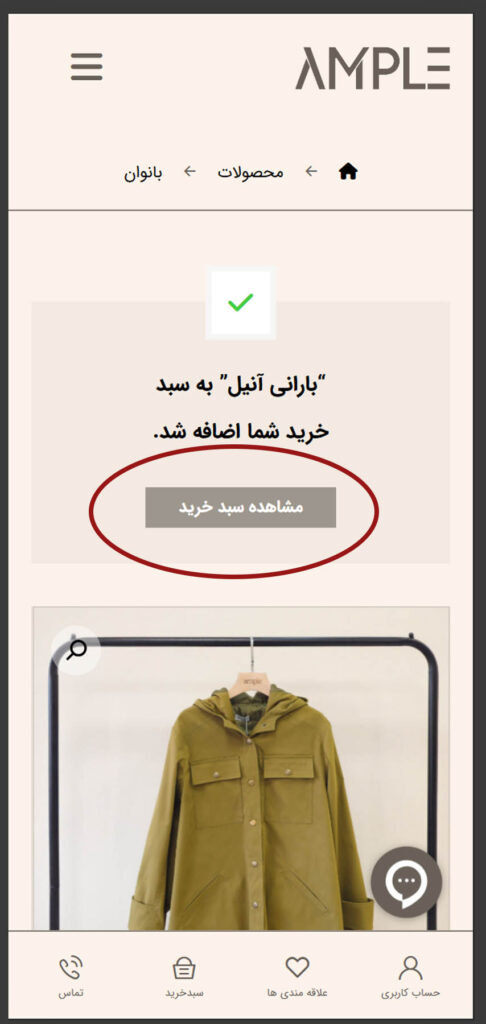Click the user account profile icon

(410, 967)
